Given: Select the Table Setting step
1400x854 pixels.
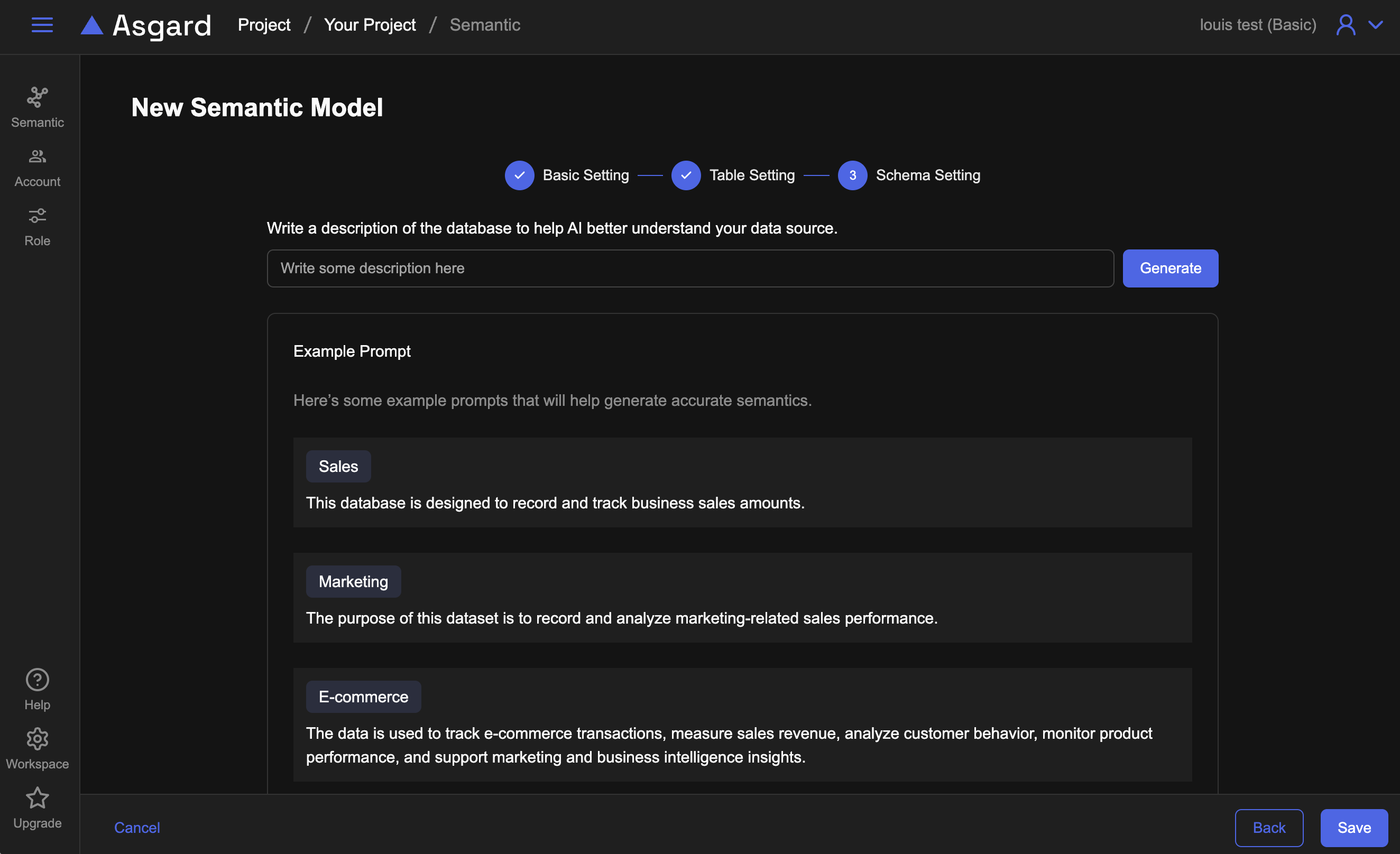Looking at the screenshot, I should [686, 175].
